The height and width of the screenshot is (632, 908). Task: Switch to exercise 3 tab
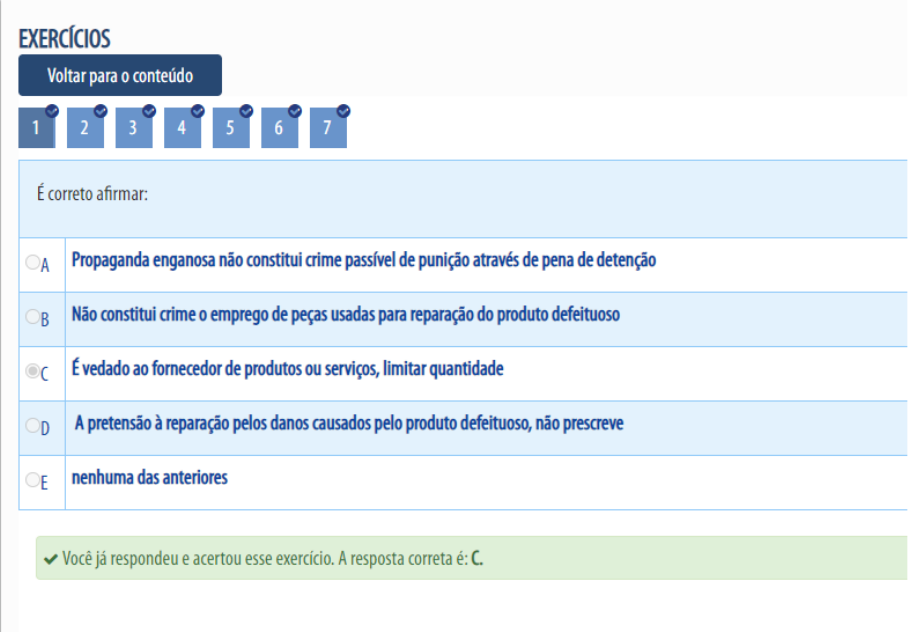click(x=133, y=129)
